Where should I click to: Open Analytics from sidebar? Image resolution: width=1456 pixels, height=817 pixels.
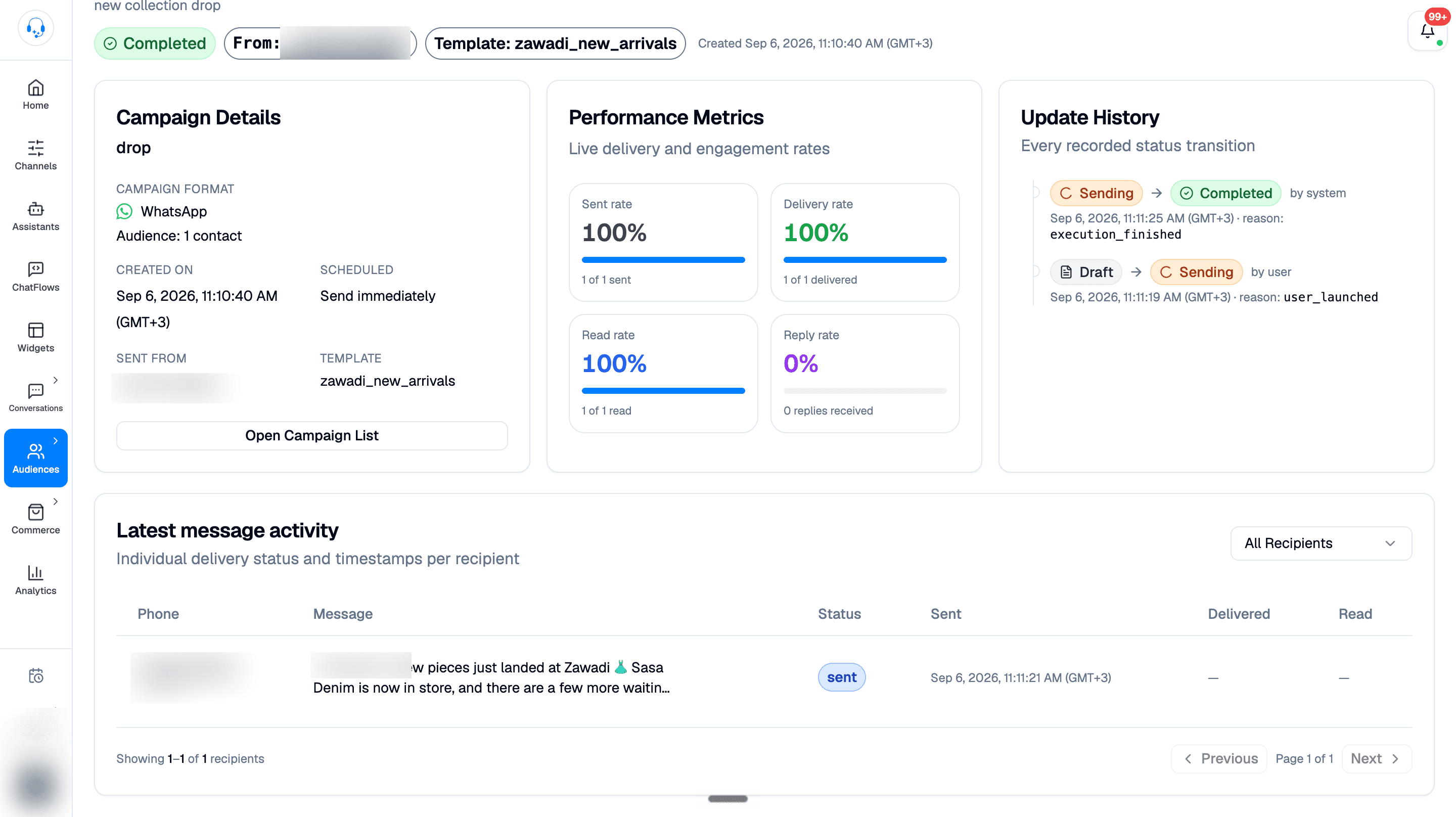pos(35,580)
